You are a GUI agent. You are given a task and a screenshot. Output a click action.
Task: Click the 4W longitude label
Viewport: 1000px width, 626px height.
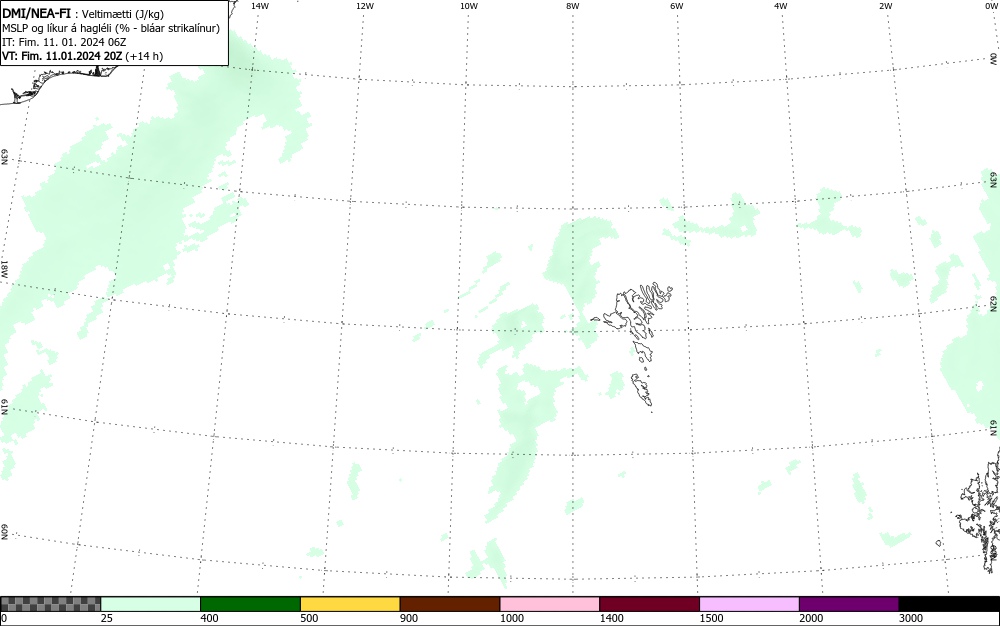(x=781, y=6)
